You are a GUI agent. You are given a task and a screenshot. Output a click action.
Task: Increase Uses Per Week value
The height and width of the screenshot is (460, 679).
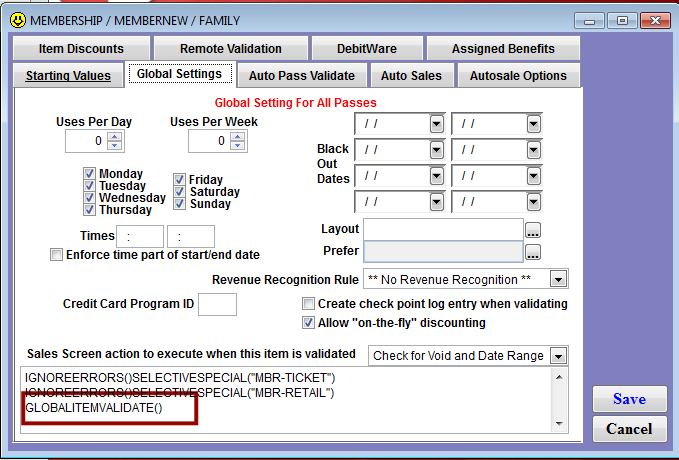point(238,136)
